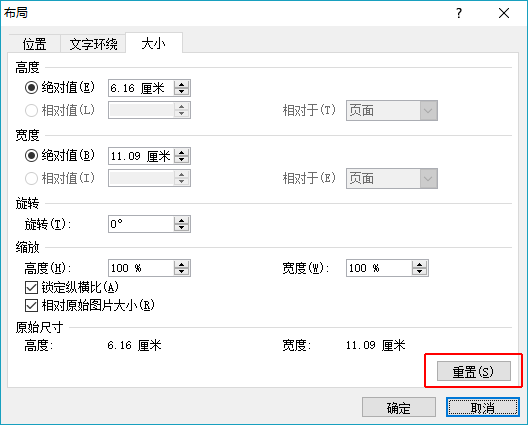Screen dimensions: 529x425
Task: Click the 重置(S) button
Action: point(474,371)
